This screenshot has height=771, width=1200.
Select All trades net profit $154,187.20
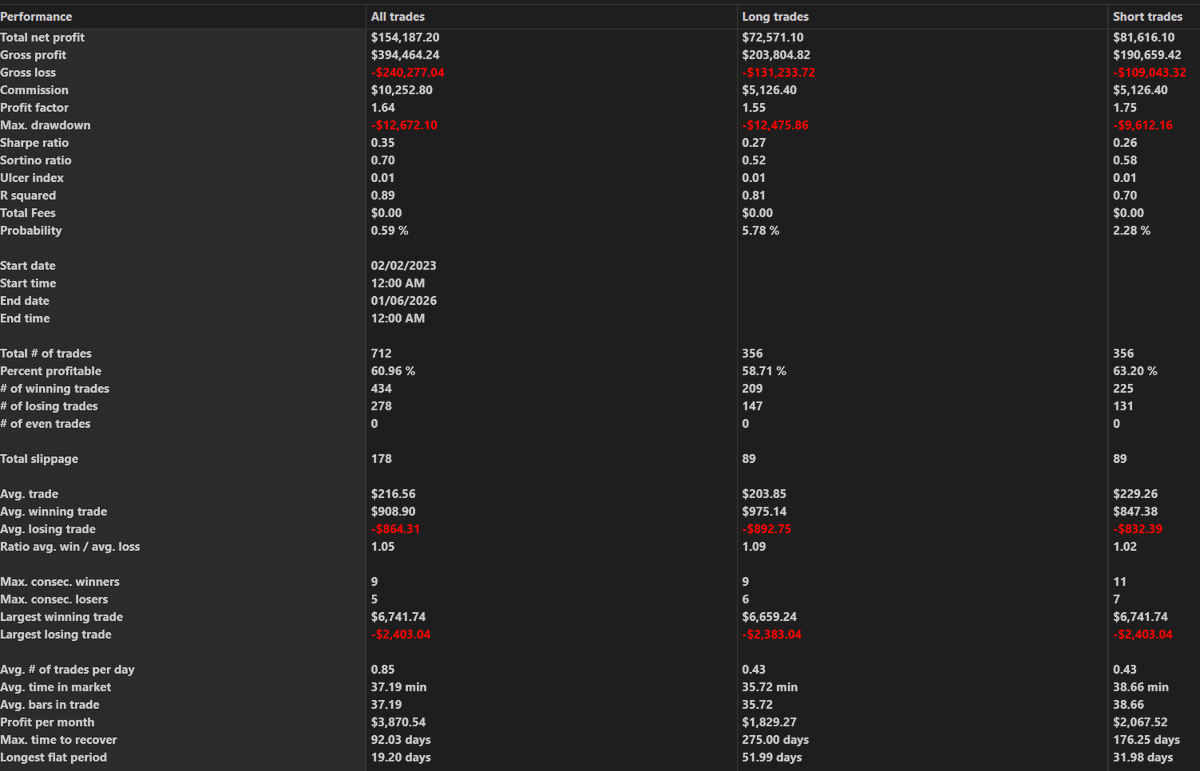pos(405,37)
